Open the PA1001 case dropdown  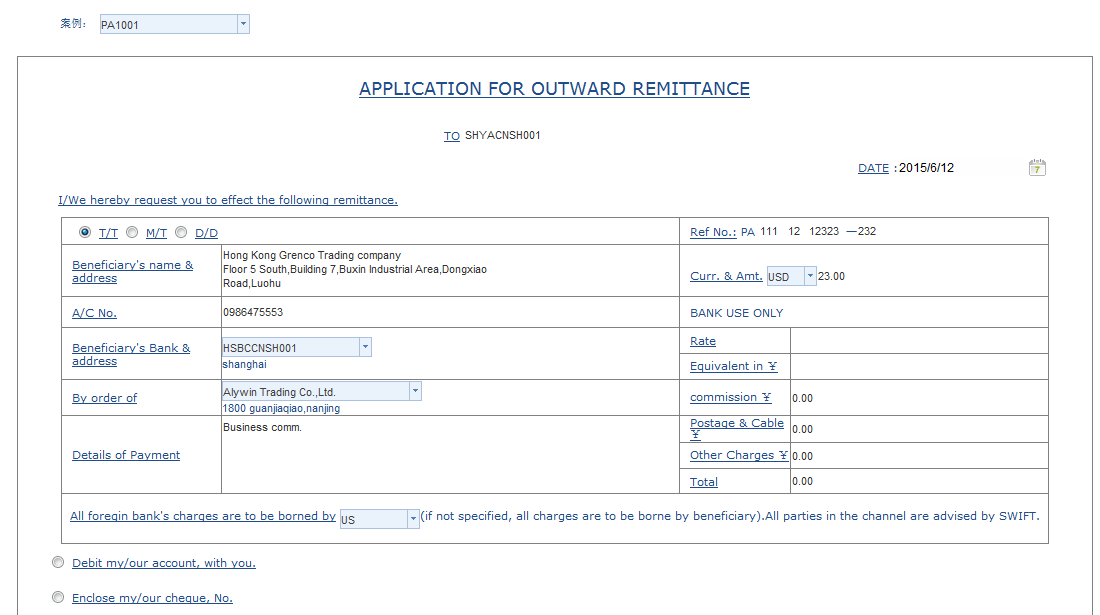[x=243, y=25]
